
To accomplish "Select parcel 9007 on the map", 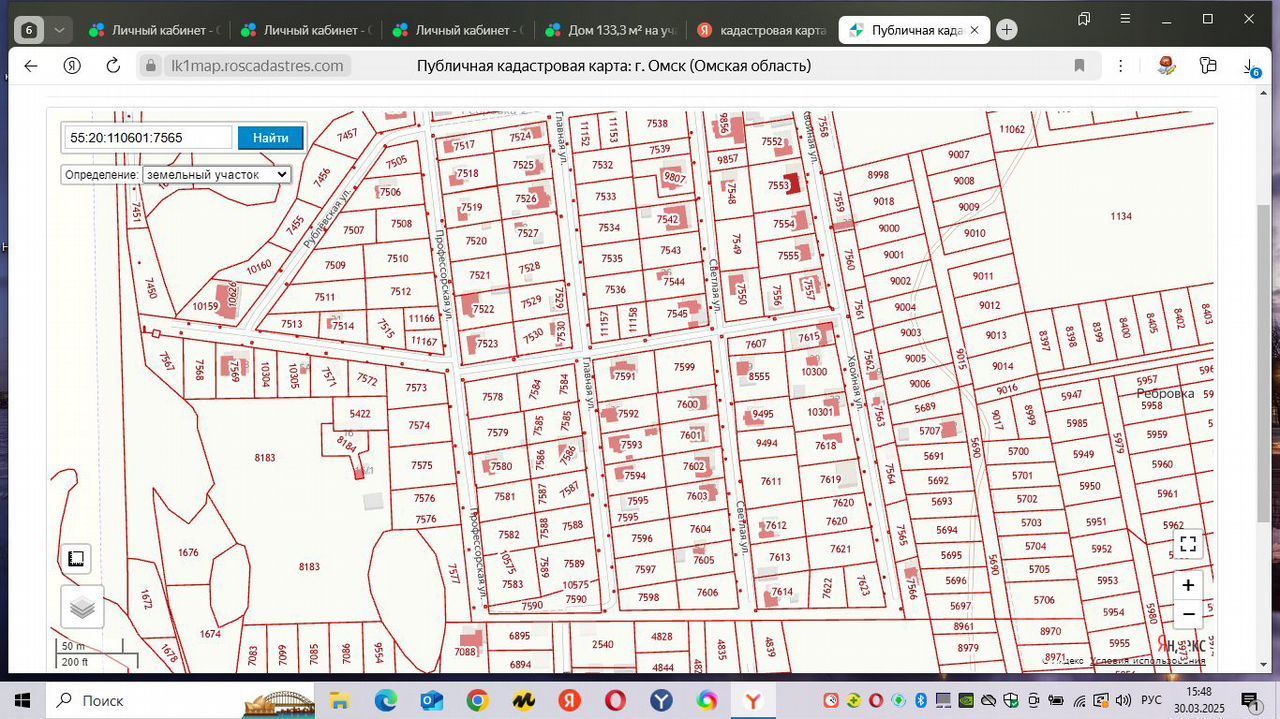I will click(x=959, y=155).
